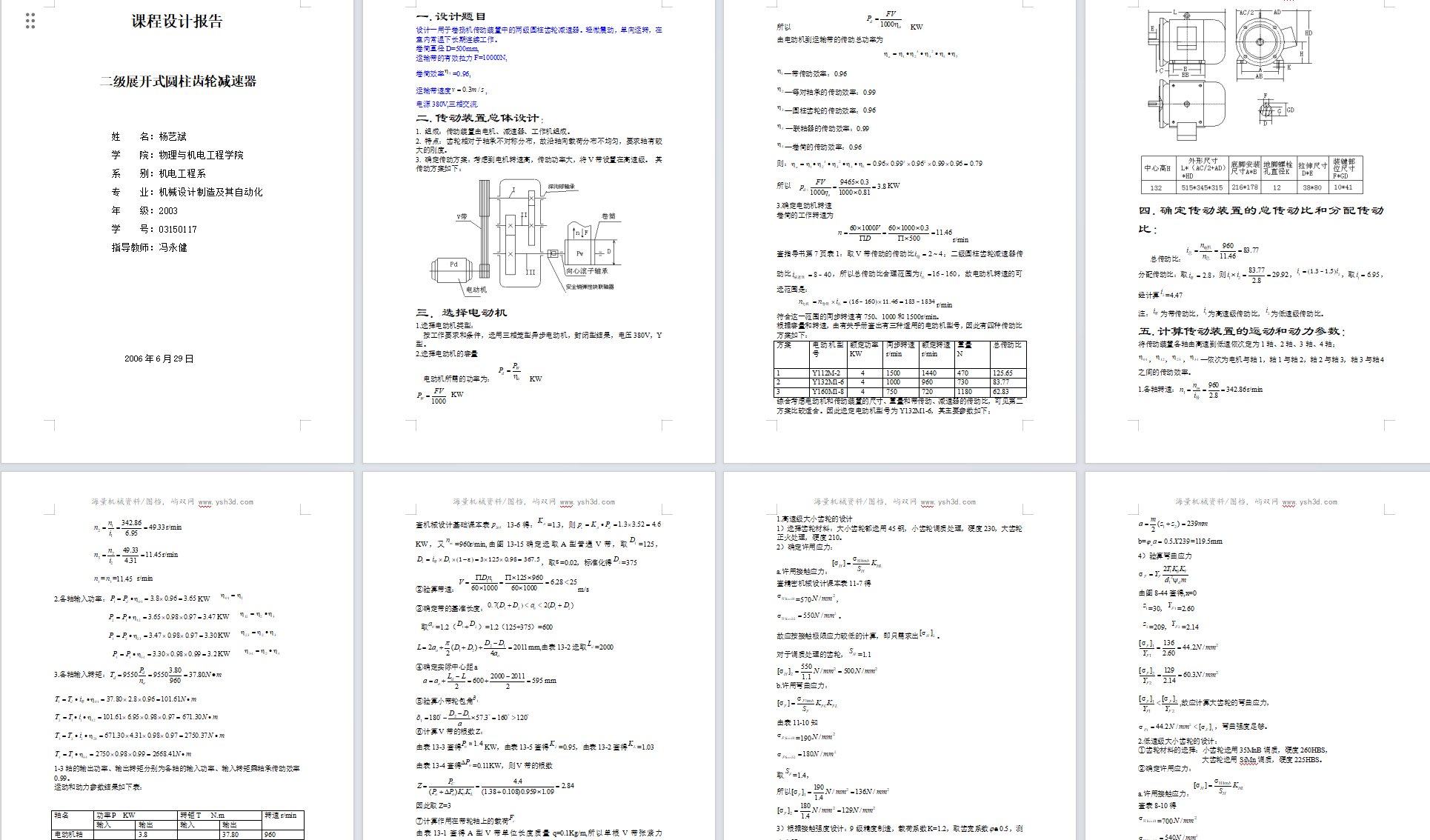Click the line 带传动效率: 0.96
This screenshot has width=1430, height=840.
[812, 74]
